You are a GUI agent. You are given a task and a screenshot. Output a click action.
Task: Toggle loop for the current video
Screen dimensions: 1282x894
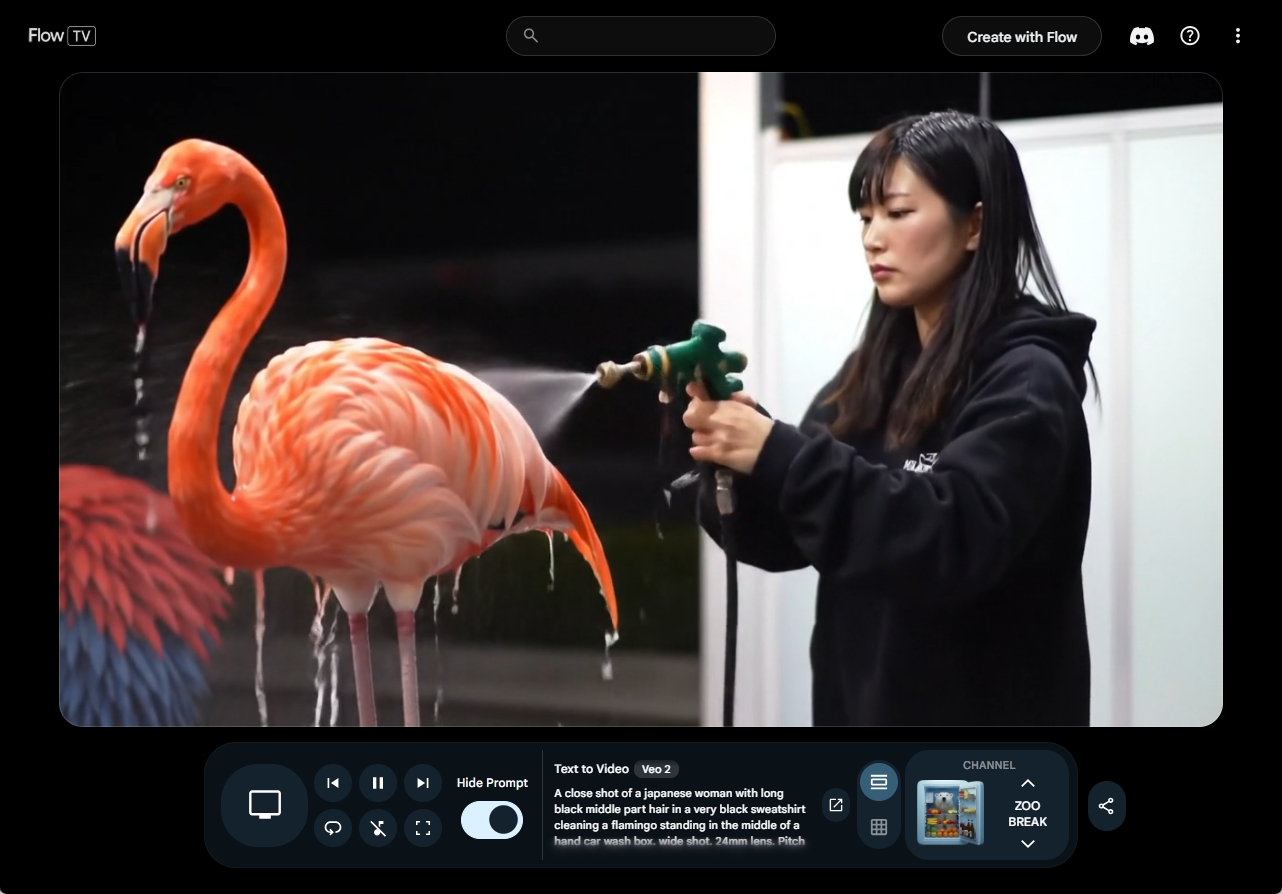(x=333, y=828)
